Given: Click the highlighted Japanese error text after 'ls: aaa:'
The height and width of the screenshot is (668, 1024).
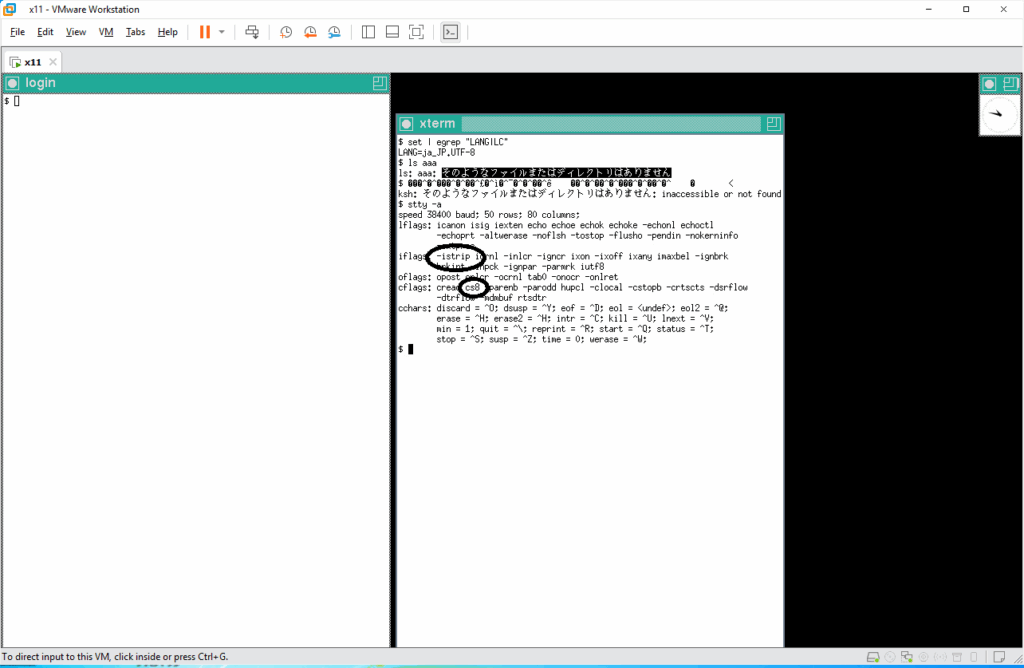Looking at the screenshot, I should [x=556, y=172].
